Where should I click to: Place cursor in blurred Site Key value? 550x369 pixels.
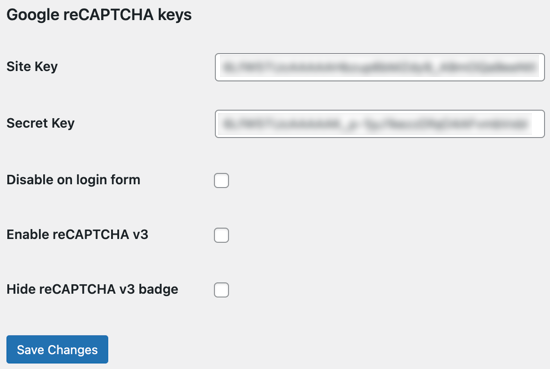pyautogui.click(x=379, y=67)
